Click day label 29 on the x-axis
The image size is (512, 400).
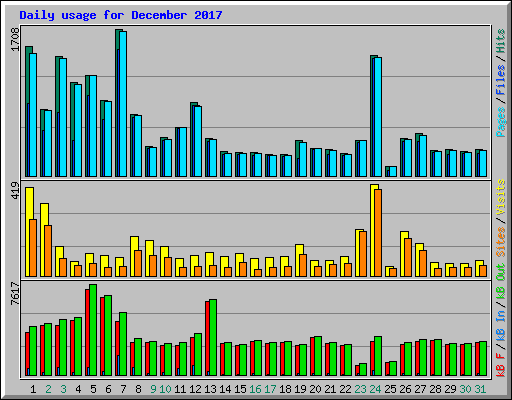450,389
